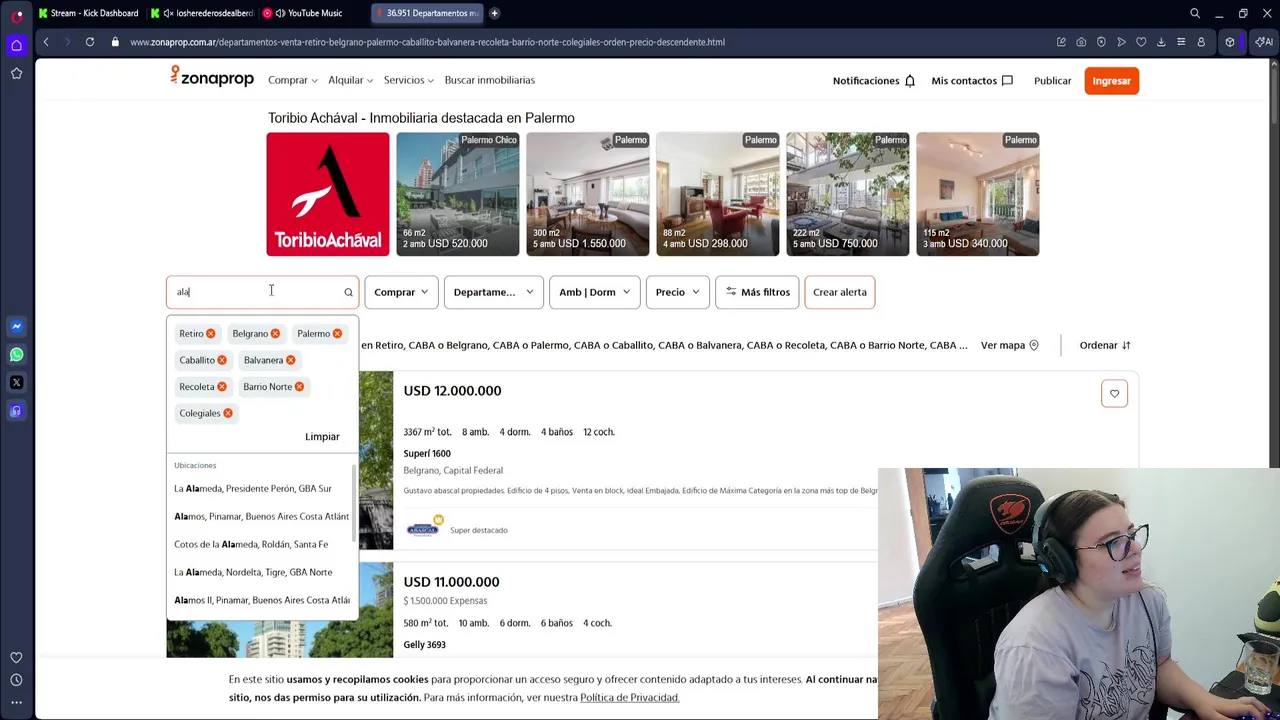Open the Palermo Chico USD 520.000 thumbnail

coord(458,194)
